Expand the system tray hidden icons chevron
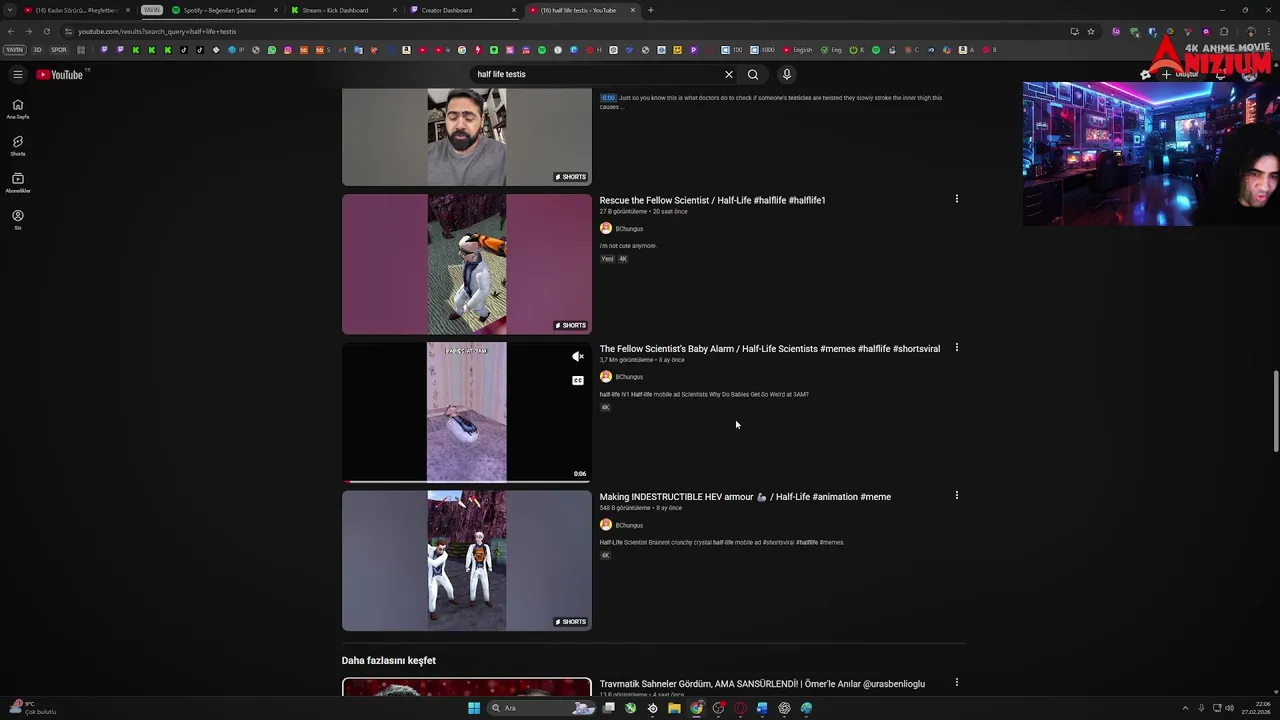 coord(1185,708)
